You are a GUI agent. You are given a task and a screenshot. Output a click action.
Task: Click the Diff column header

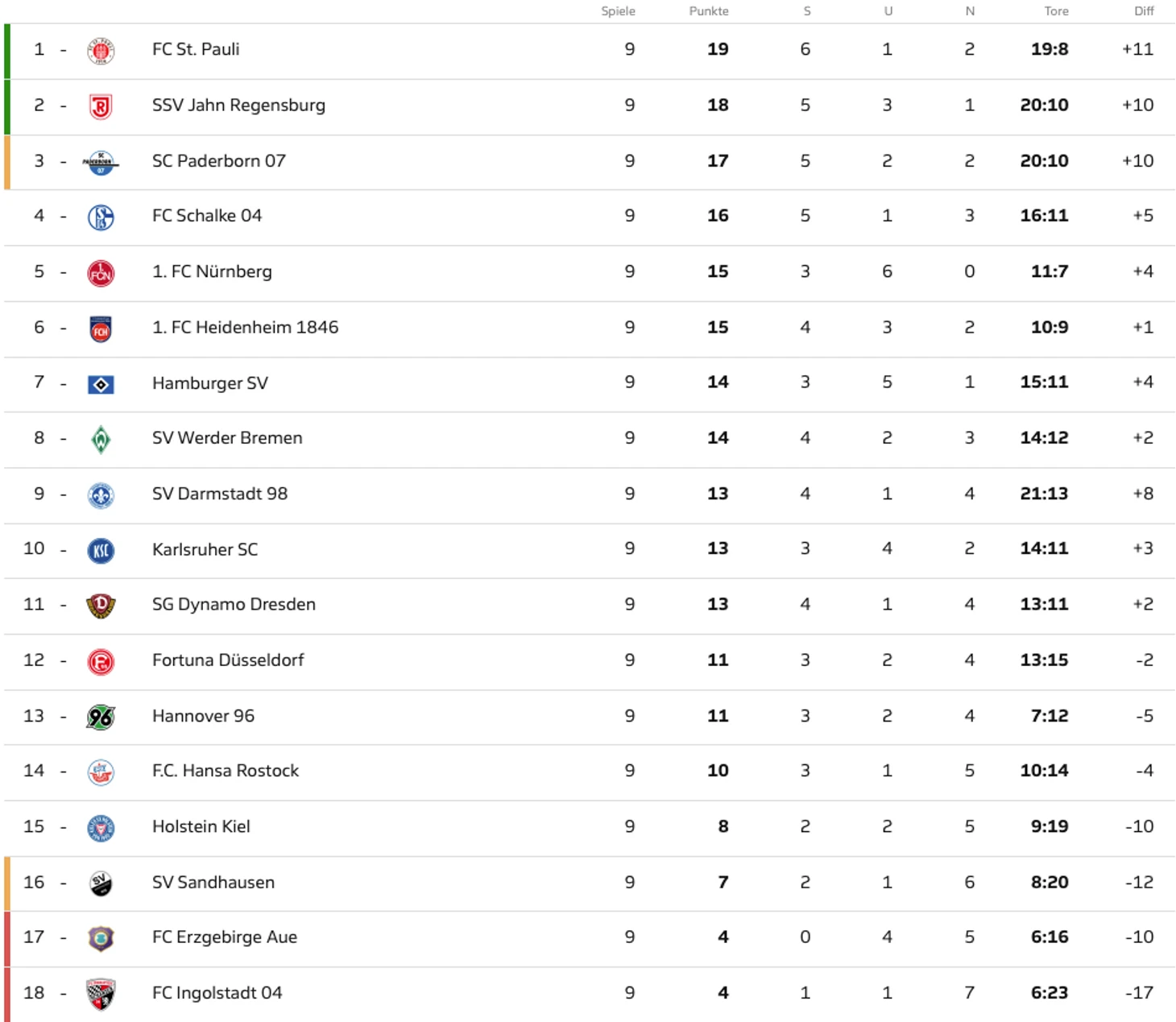[x=1144, y=11]
